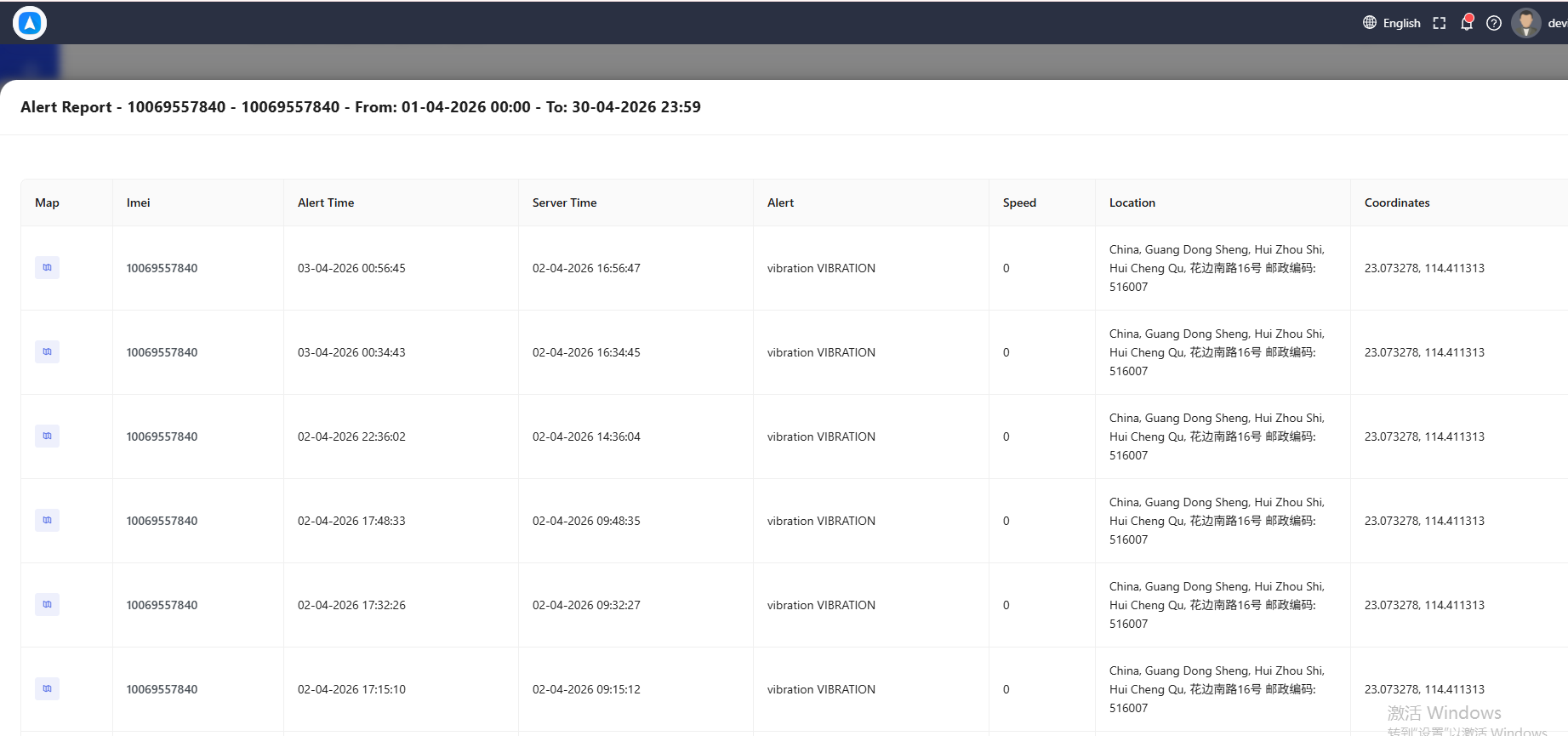Click server time 02-04-2026 09:48:35
This screenshot has height=736, width=1568.
pyautogui.click(x=586, y=521)
